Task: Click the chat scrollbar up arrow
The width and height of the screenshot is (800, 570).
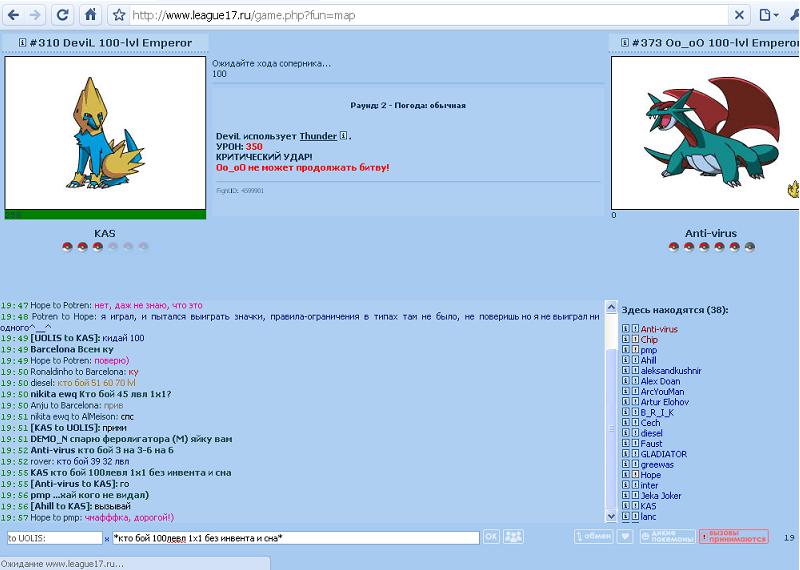Action: click(x=611, y=307)
